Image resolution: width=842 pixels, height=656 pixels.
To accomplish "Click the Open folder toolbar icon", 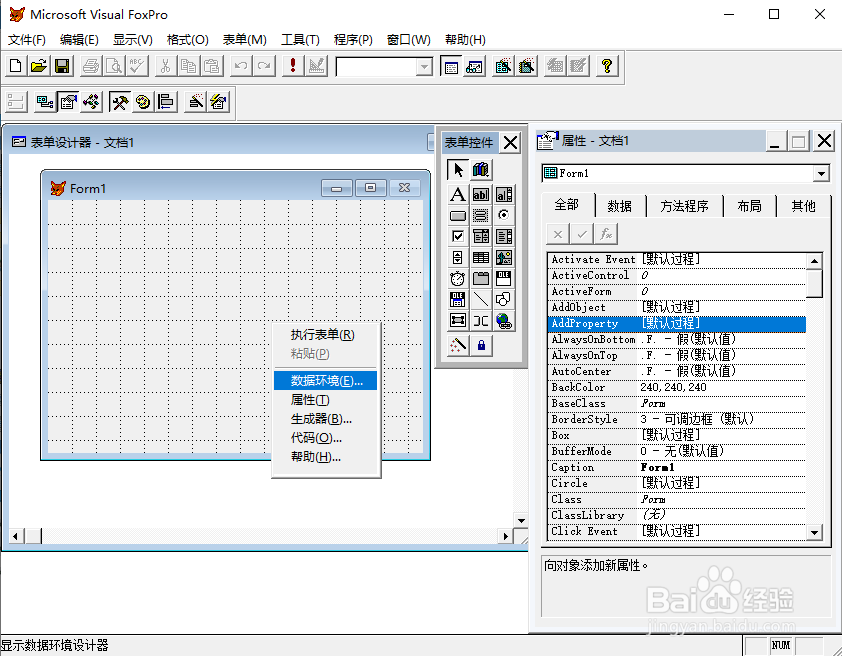I will pos(39,66).
